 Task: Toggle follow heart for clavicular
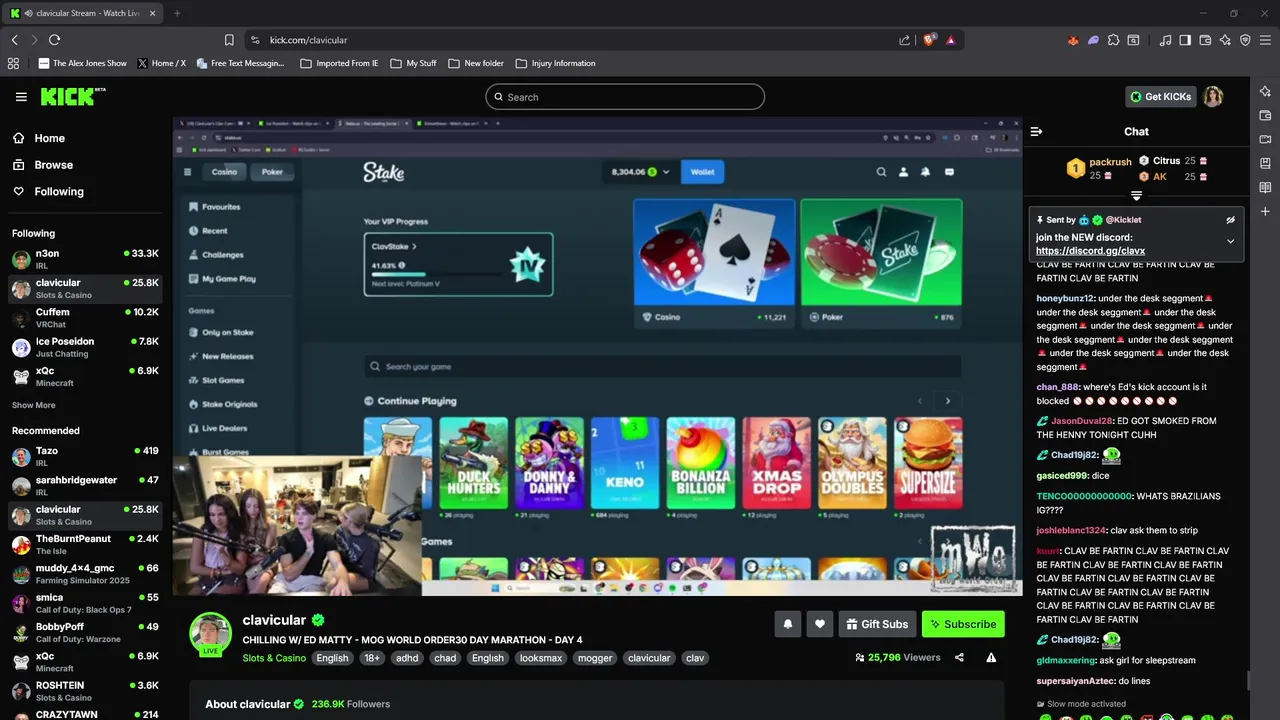click(x=819, y=624)
